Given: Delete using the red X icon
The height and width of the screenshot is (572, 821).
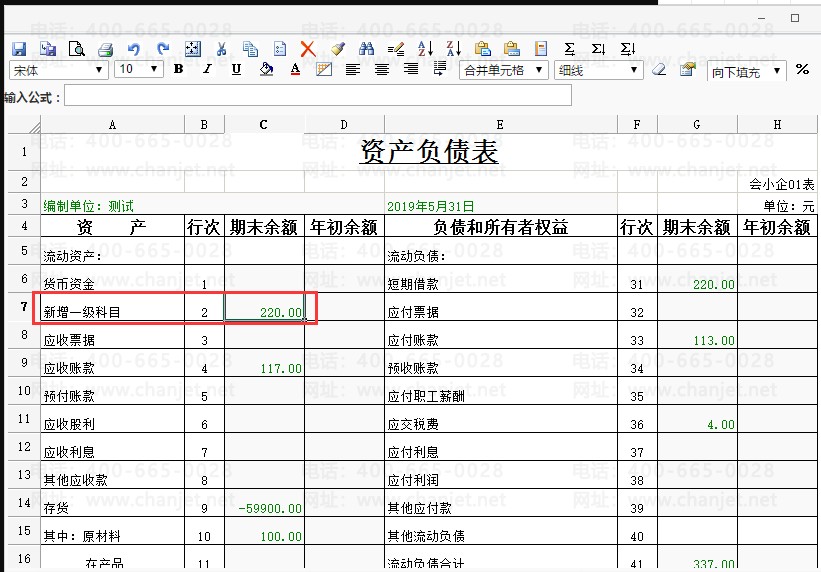Looking at the screenshot, I should 308,49.
